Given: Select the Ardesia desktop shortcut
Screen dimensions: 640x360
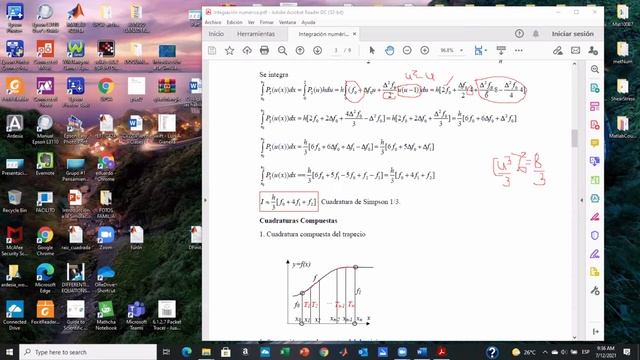Looking at the screenshot, I should (x=15, y=127).
